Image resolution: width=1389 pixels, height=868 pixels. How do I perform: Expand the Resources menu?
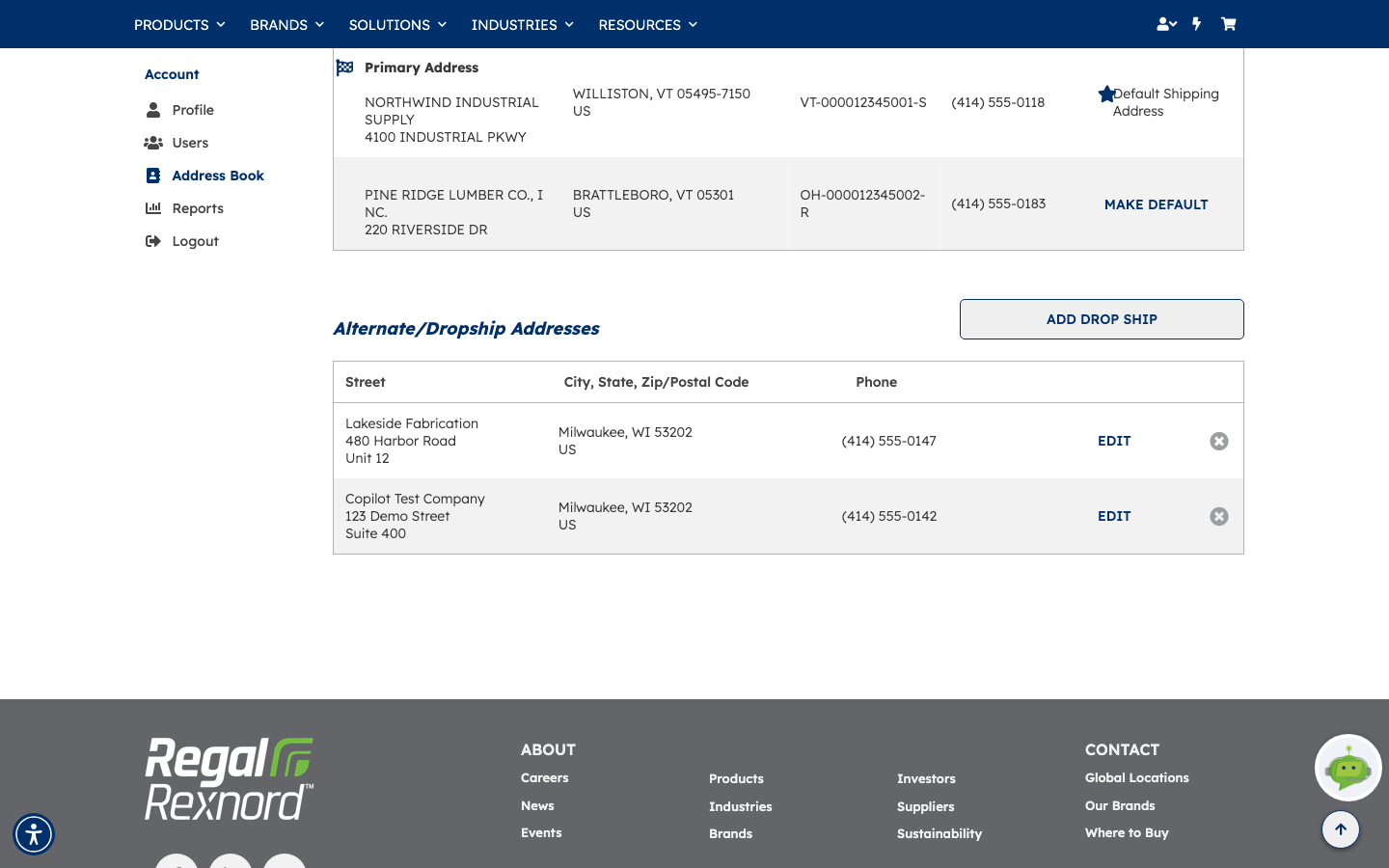(x=647, y=24)
